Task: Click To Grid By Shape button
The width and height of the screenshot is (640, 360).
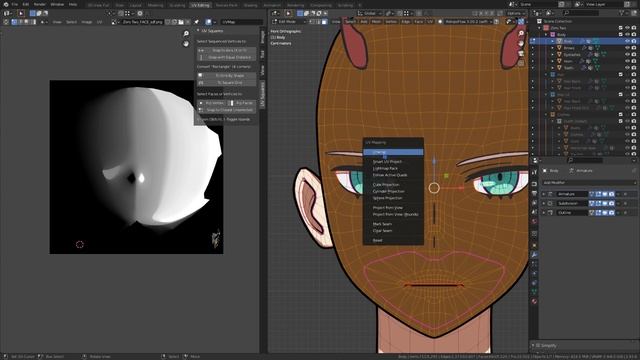Action: point(227,76)
